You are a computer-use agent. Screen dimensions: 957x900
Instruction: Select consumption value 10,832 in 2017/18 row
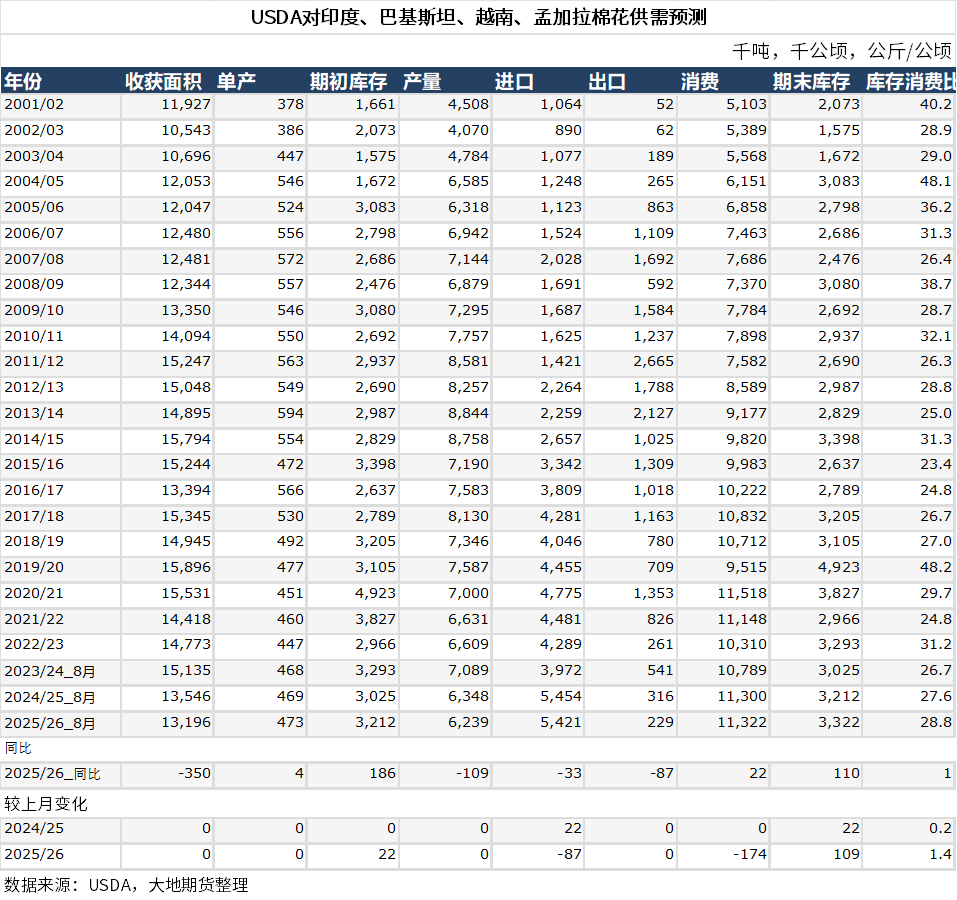(742, 516)
